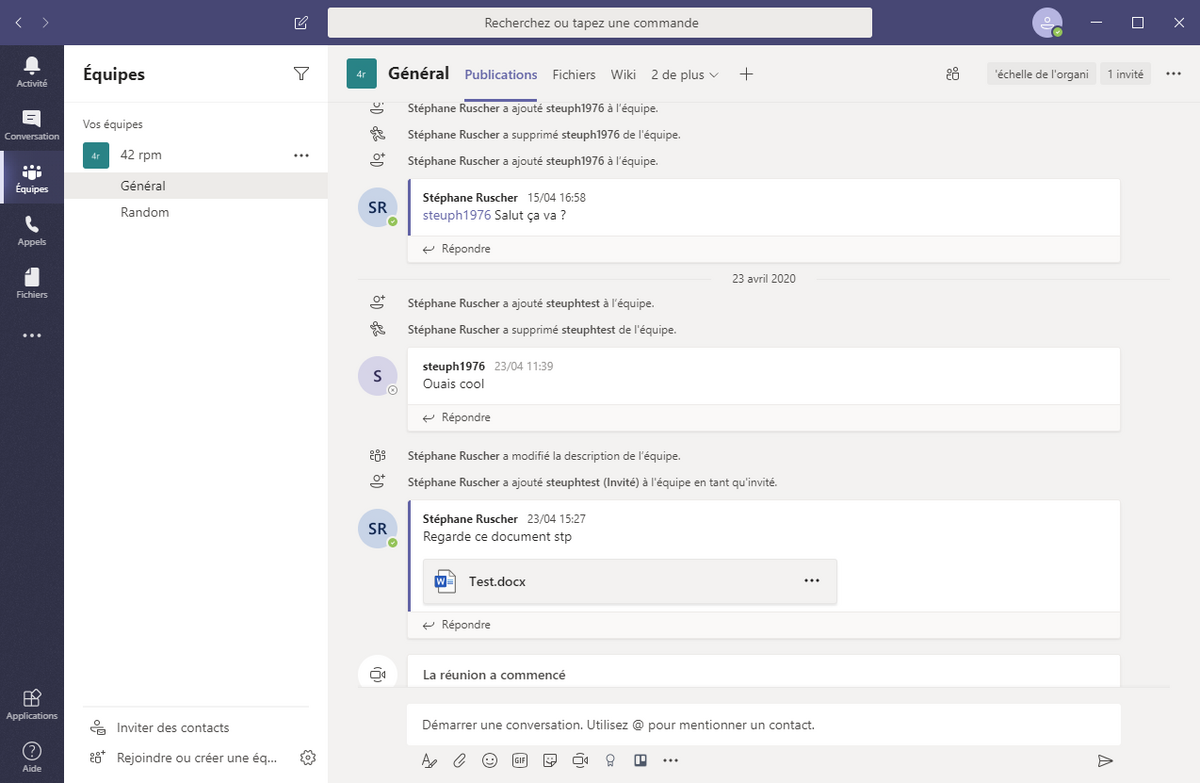Go forward with the right arrow

click(46, 22)
